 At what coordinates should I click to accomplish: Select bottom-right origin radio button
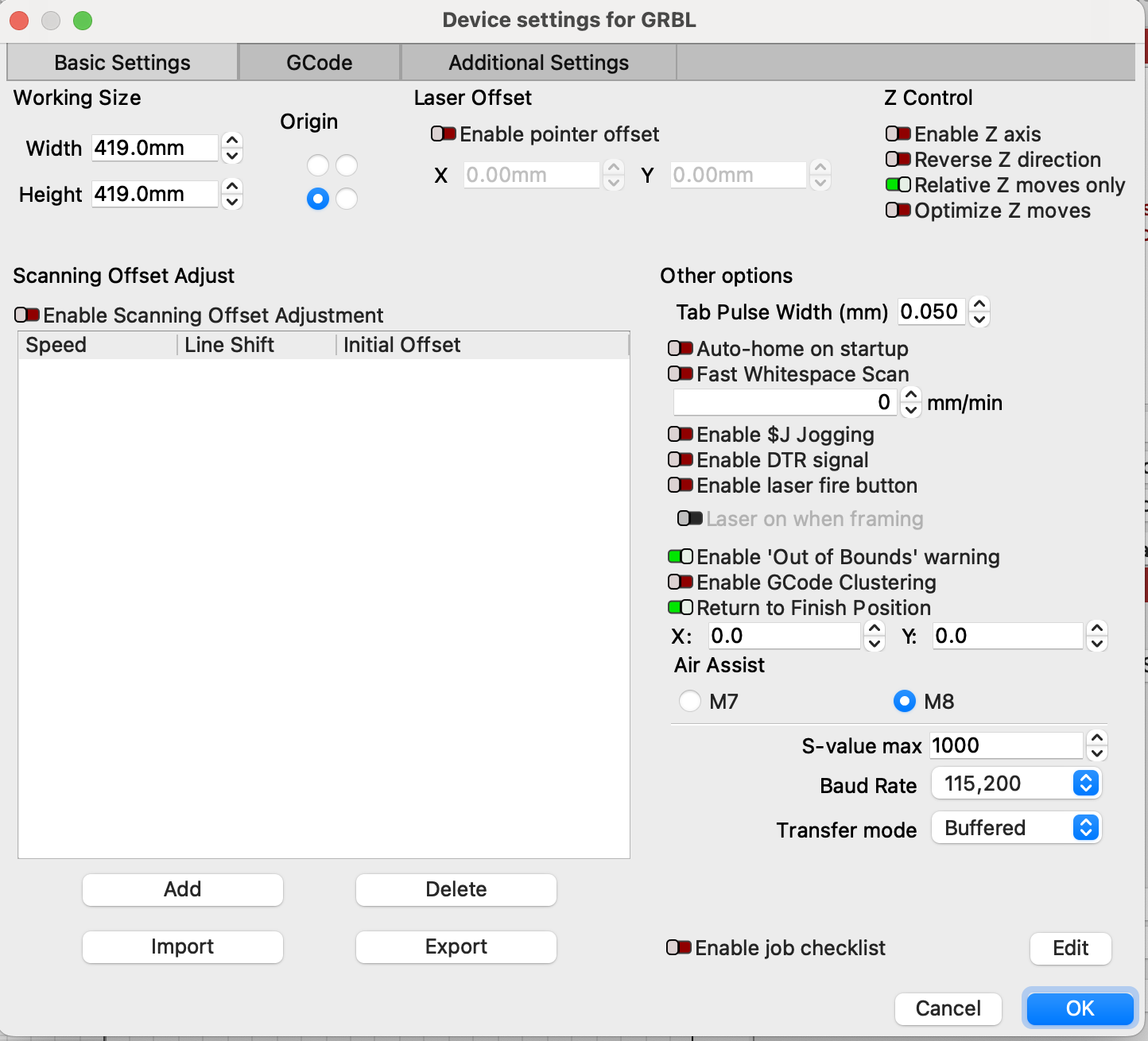(347, 199)
